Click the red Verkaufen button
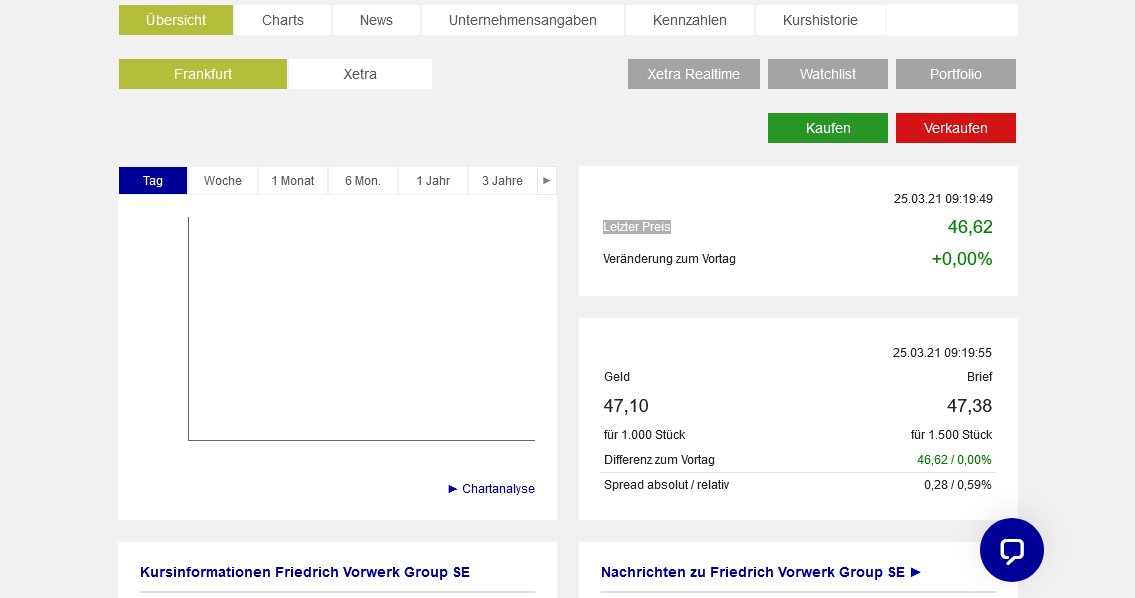 coord(955,127)
